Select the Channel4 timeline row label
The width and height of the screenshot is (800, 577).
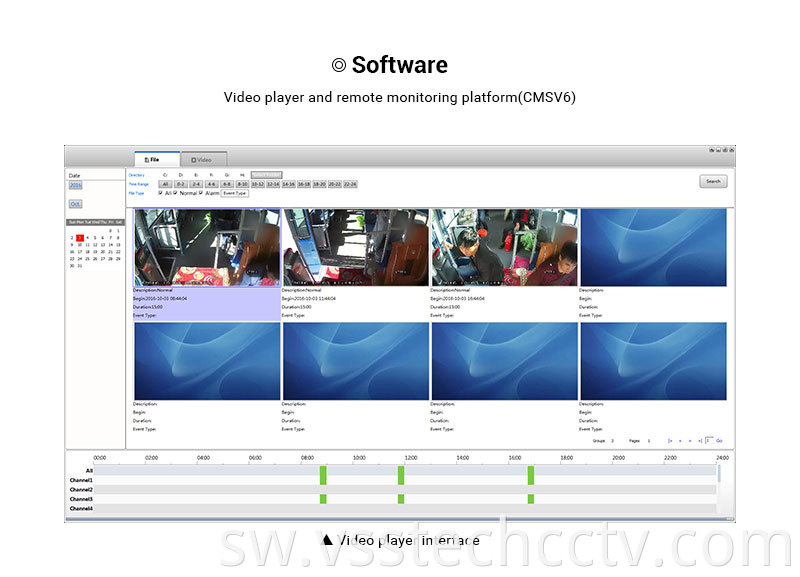click(x=81, y=509)
